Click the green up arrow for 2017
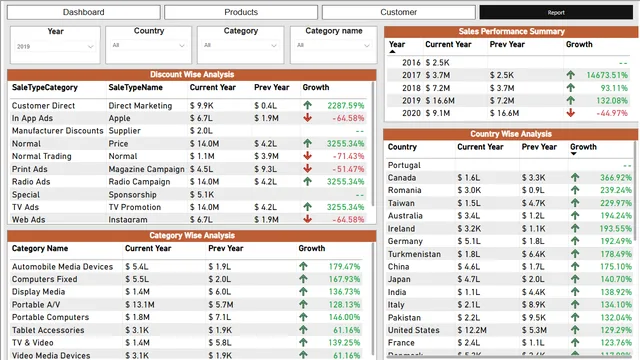The width and height of the screenshot is (640, 360). (571, 75)
